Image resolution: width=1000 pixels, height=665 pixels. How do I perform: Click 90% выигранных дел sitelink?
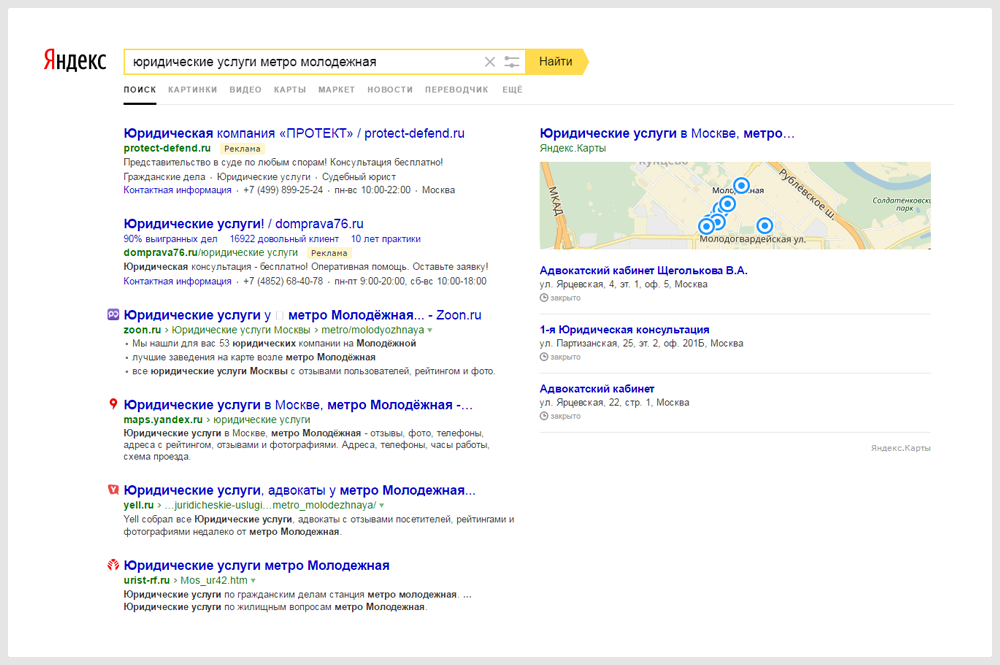coord(170,239)
